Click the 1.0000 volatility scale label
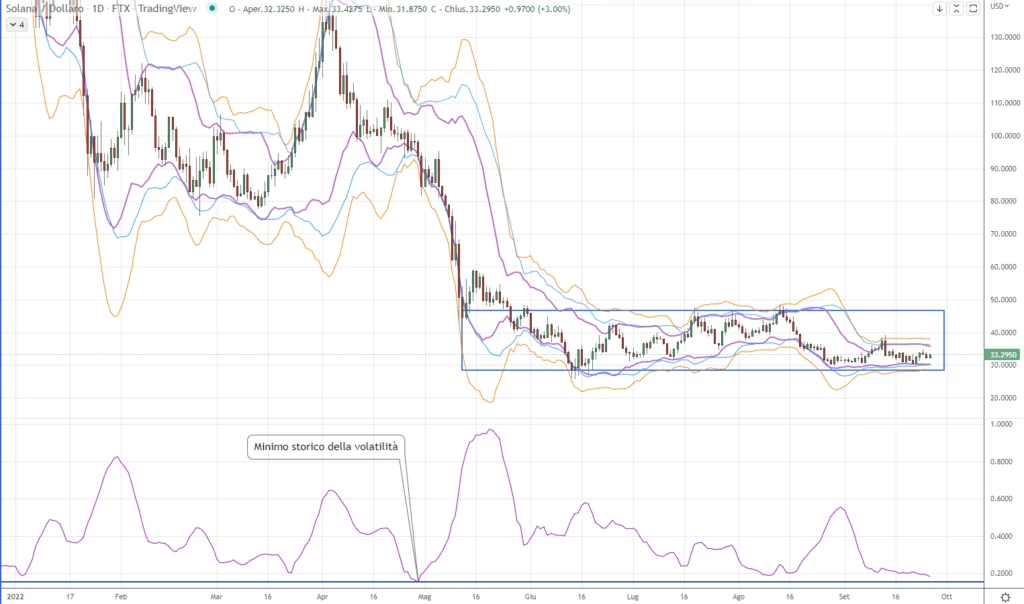 point(1003,424)
